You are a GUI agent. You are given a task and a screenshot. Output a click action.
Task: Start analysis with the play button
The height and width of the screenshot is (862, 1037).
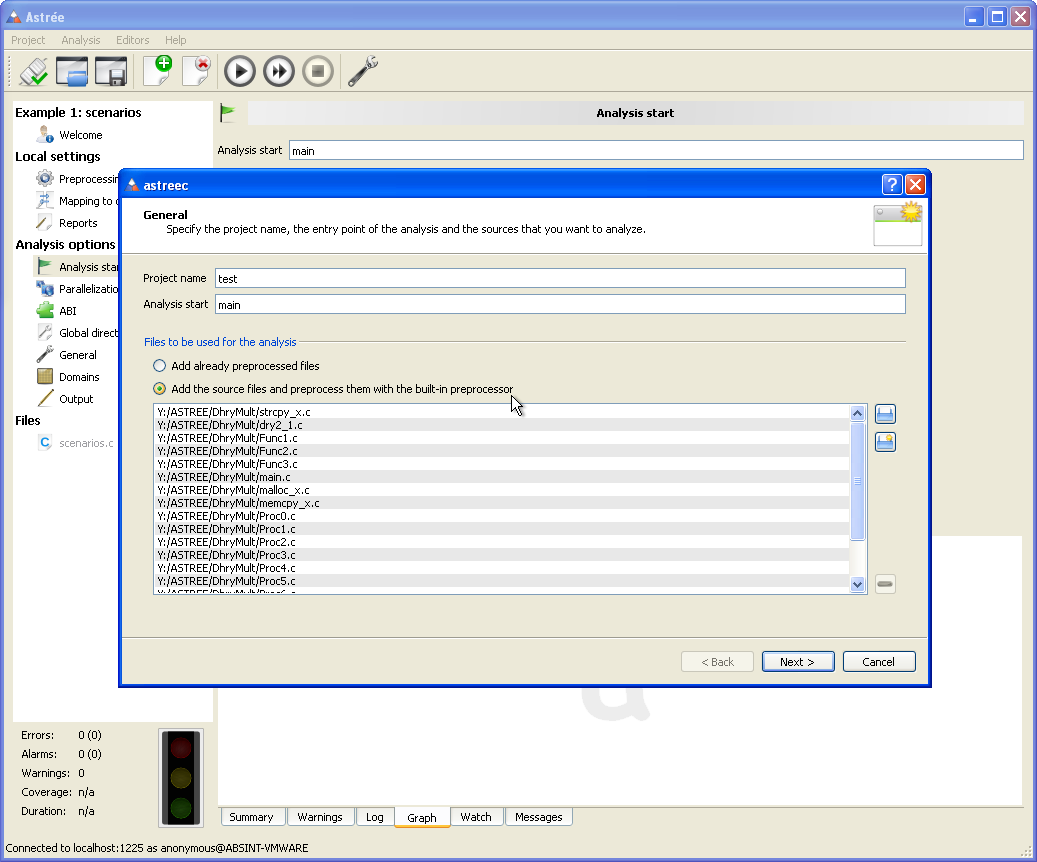(x=240, y=71)
